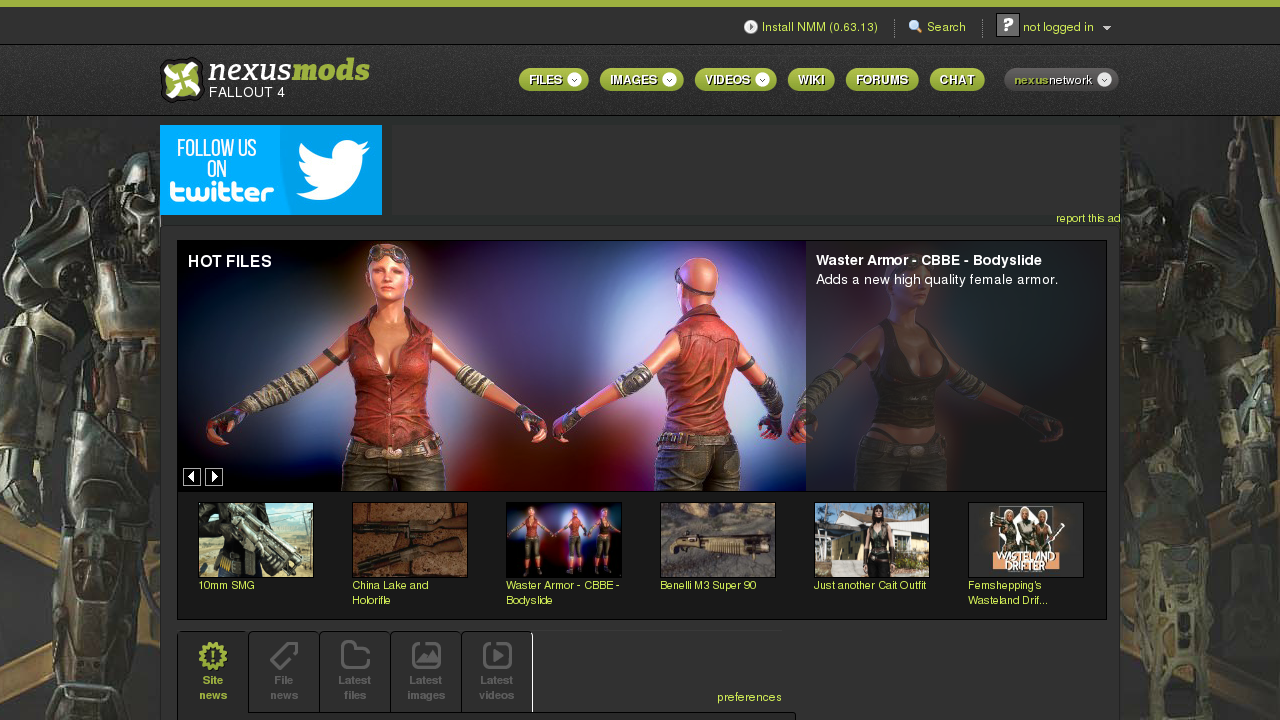Click the Site news gear icon
The image size is (1280, 720).
(x=213, y=656)
